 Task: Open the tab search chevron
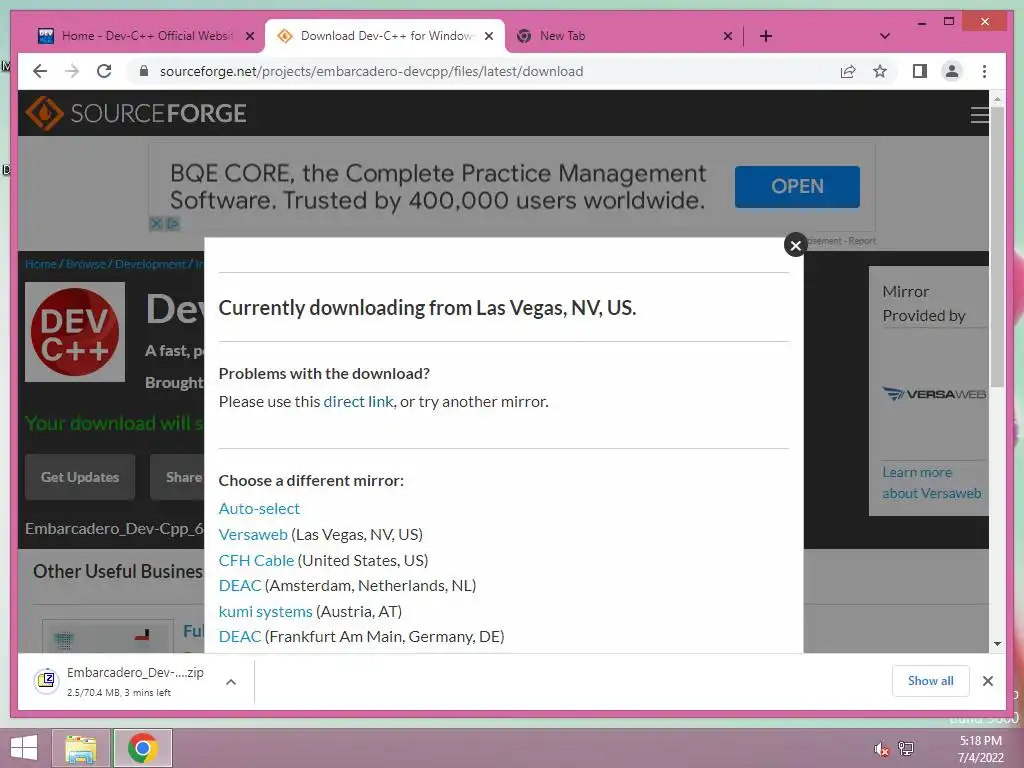[885, 36]
